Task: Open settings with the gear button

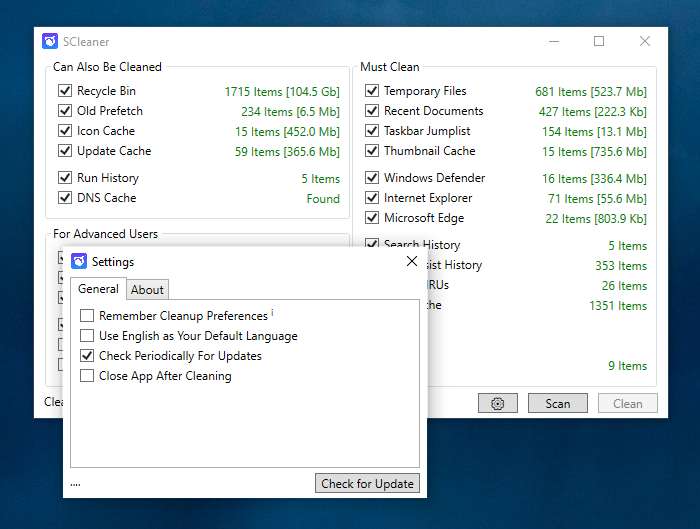Action: [x=497, y=403]
